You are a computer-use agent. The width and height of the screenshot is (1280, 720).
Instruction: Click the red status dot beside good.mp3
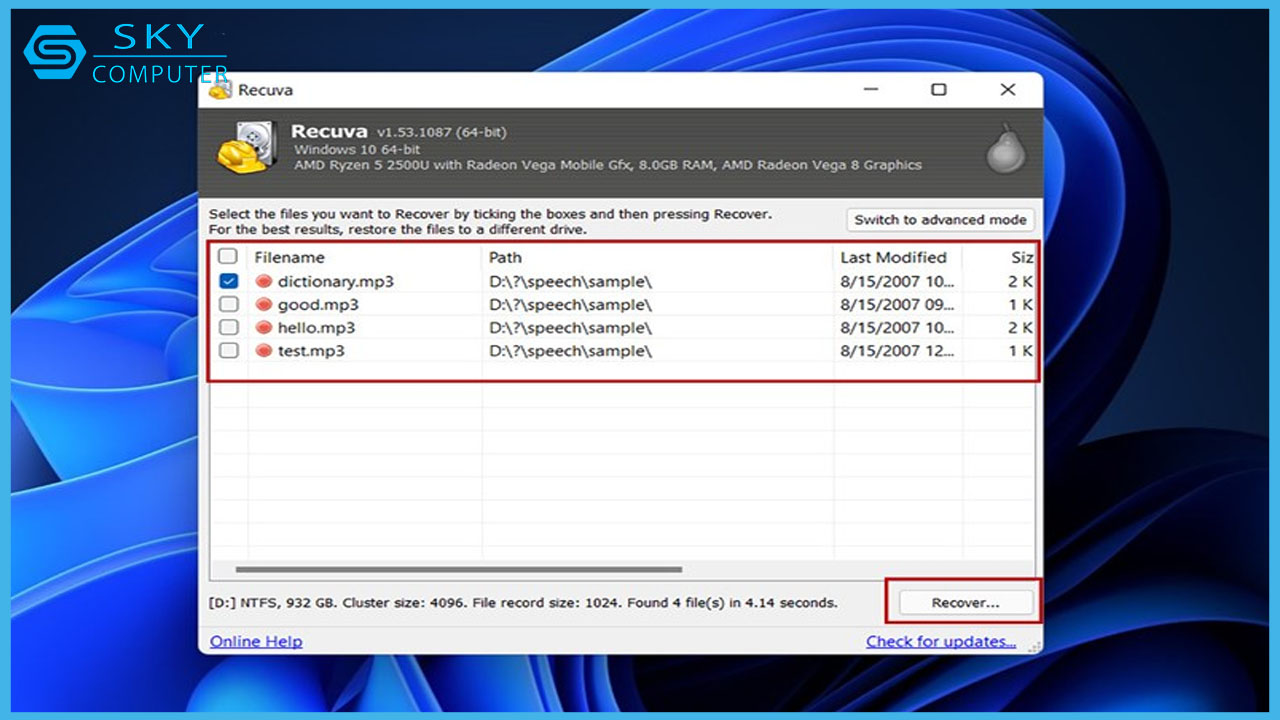pos(264,305)
